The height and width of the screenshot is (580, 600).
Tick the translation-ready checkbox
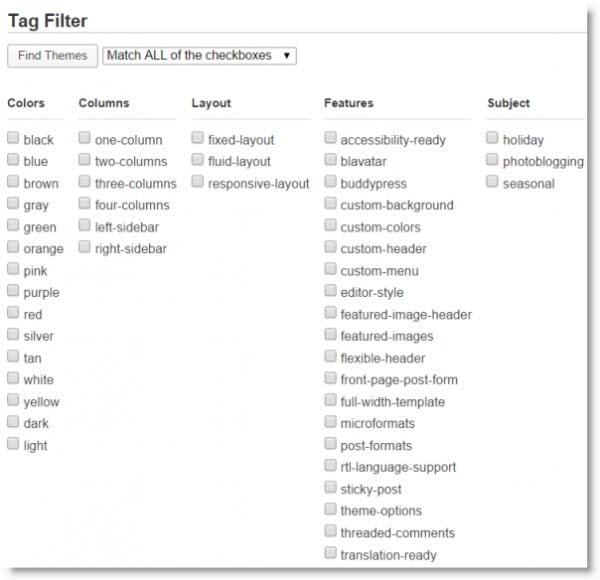330,552
